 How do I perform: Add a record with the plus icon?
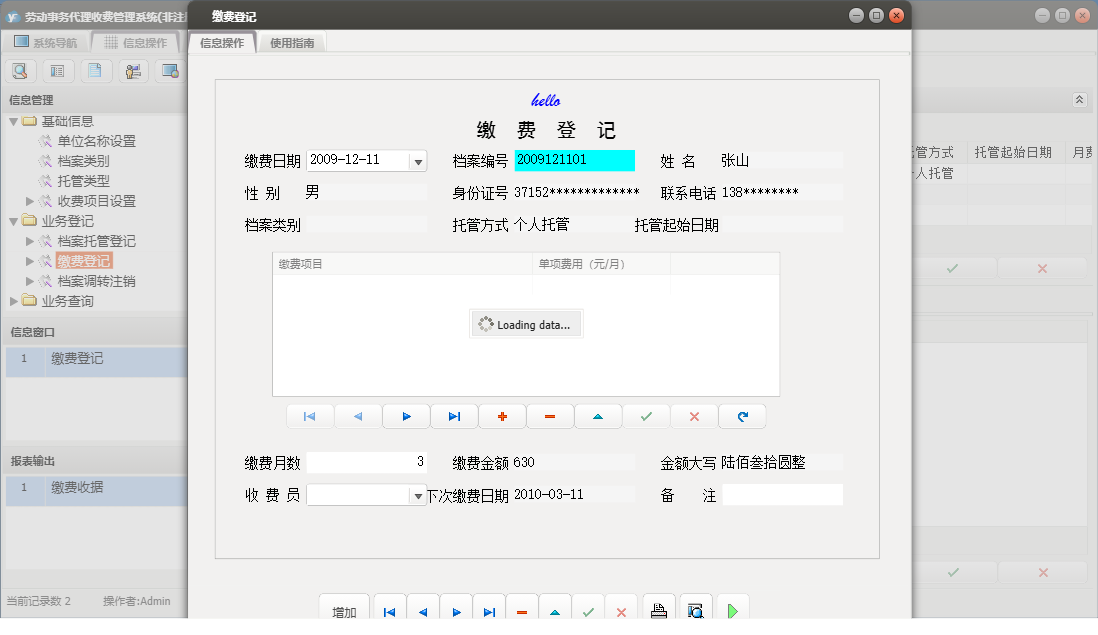coord(502,416)
